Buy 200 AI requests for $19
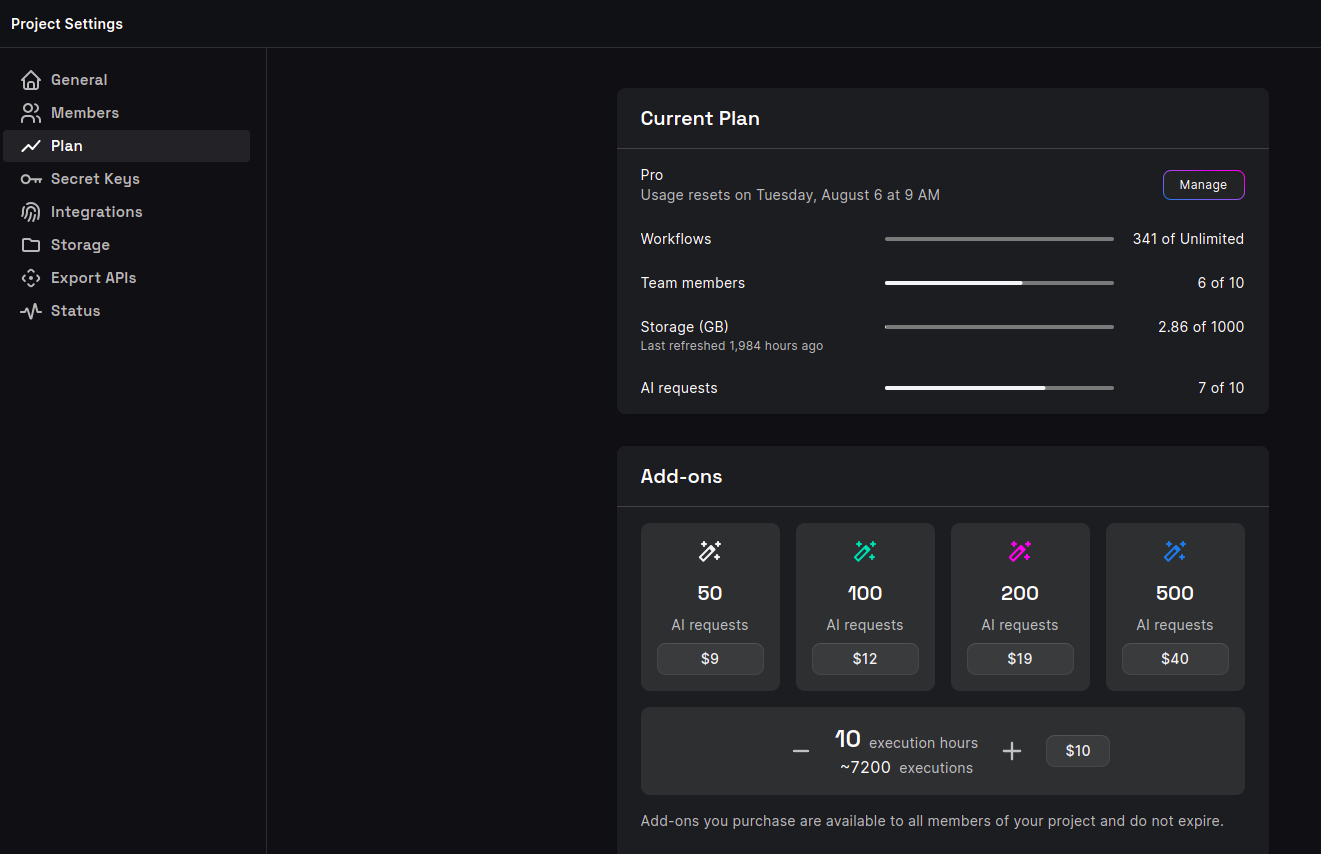Image resolution: width=1321 pixels, height=854 pixels. pyautogui.click(x=1020, y=659)
